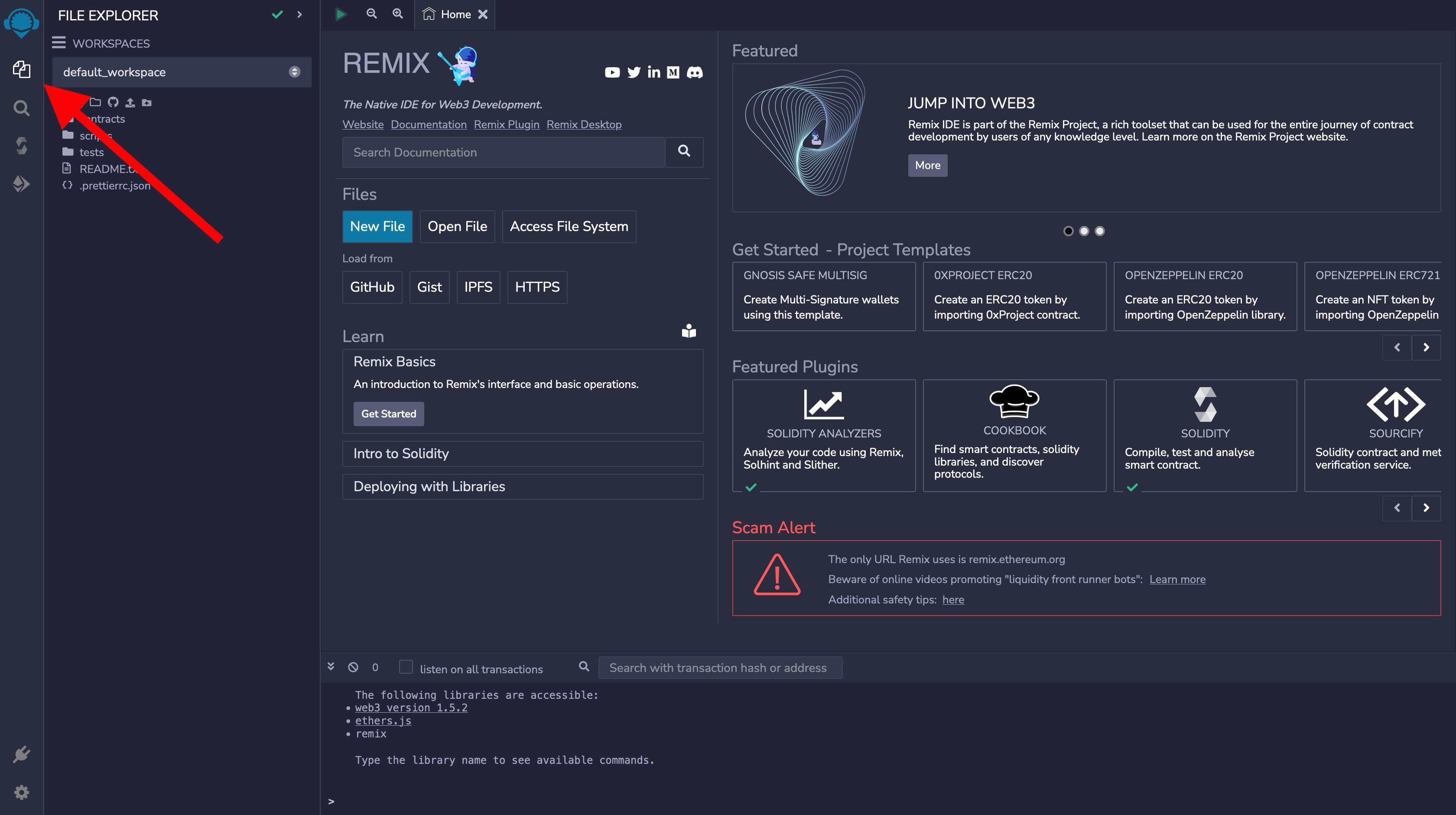Show next project templates with right chevron
The width and height of the screenshot is (1456, 815).
[1426, 348]
